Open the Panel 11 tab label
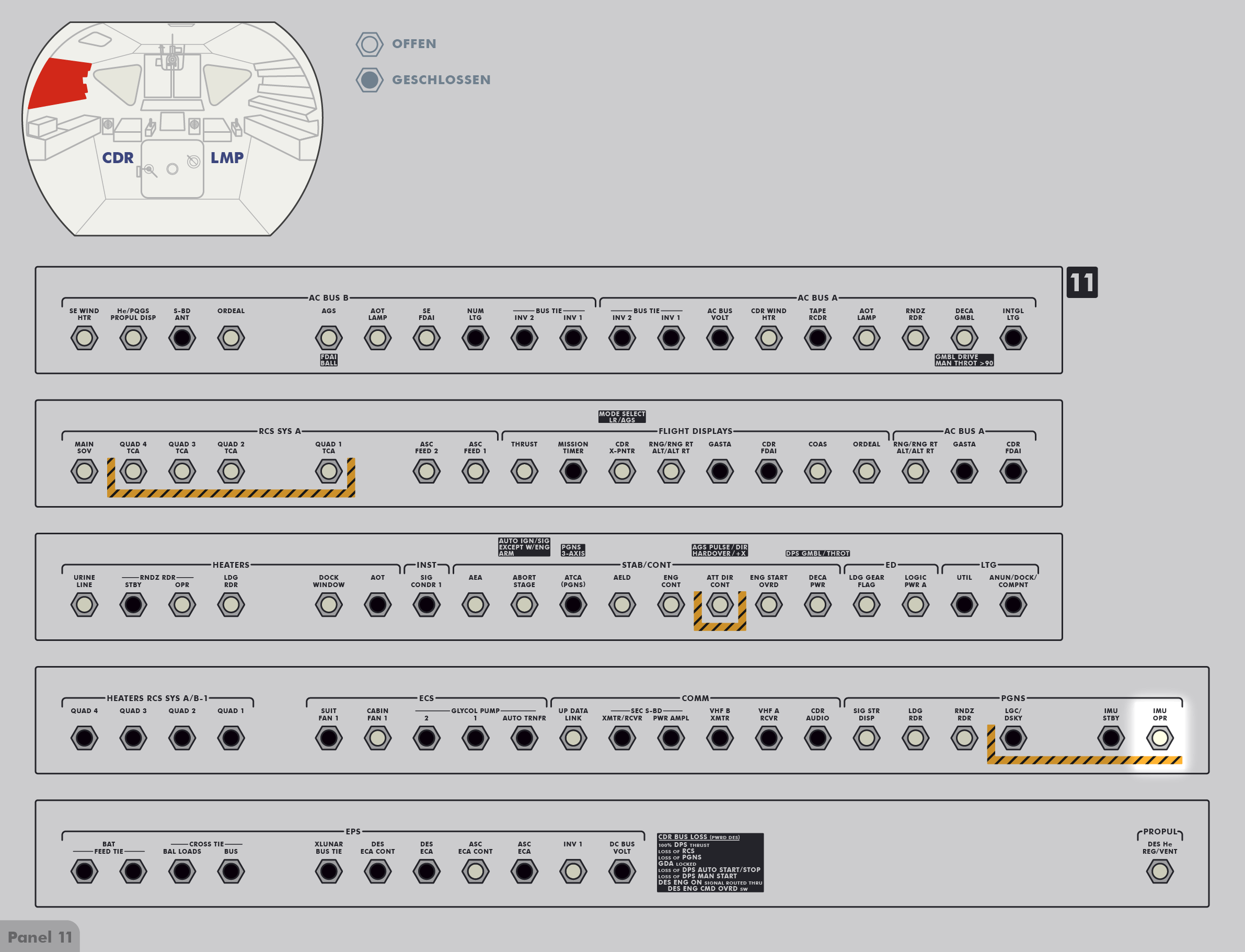The height and width of the screenshot is (952, 1245). click(x=40, y=937)
